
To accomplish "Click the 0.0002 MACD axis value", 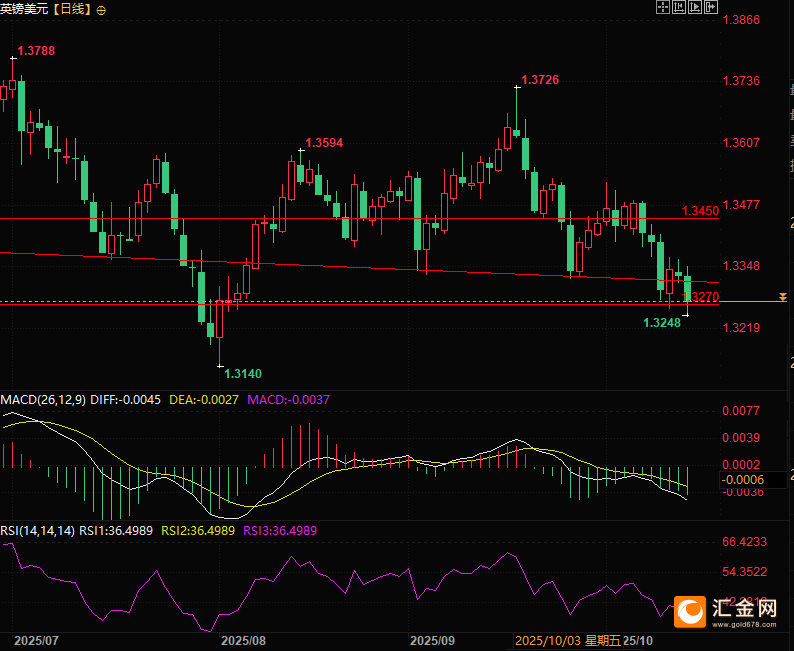I will click(x=741, y=464).
